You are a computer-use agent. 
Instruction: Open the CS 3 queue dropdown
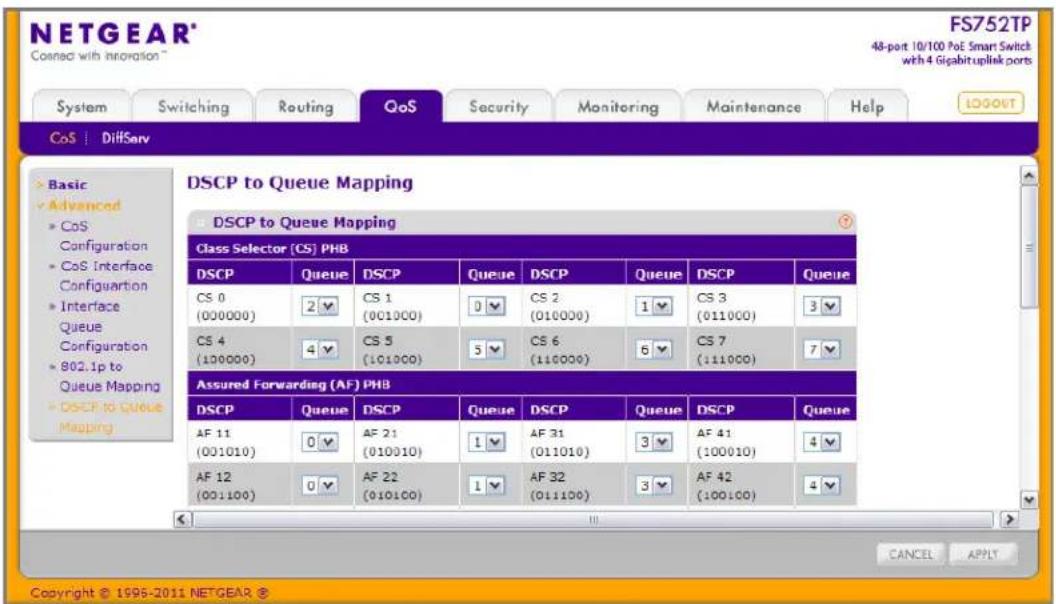(822, 306)
